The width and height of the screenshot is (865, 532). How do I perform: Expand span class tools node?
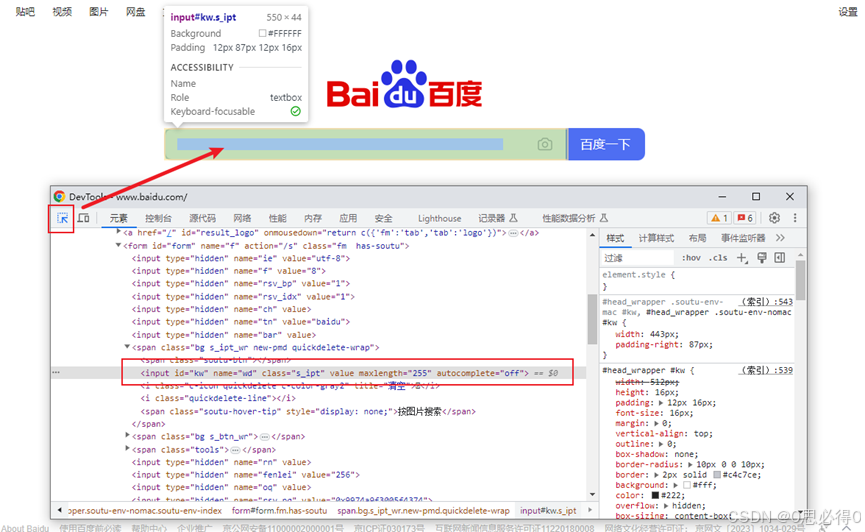pyautogui.click(x=127, y=449)
